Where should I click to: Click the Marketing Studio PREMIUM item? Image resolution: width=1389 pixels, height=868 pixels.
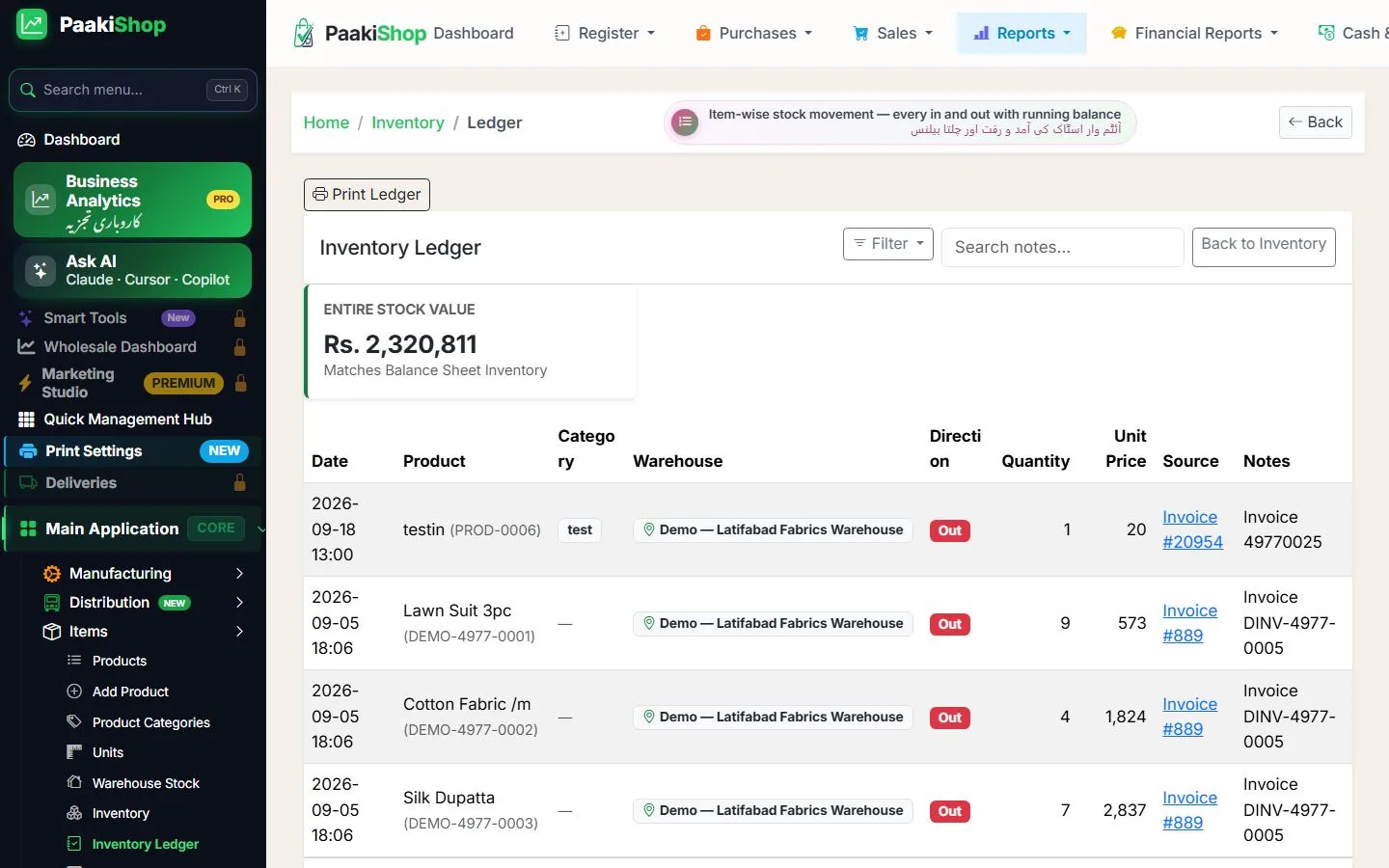pos(133,383)
